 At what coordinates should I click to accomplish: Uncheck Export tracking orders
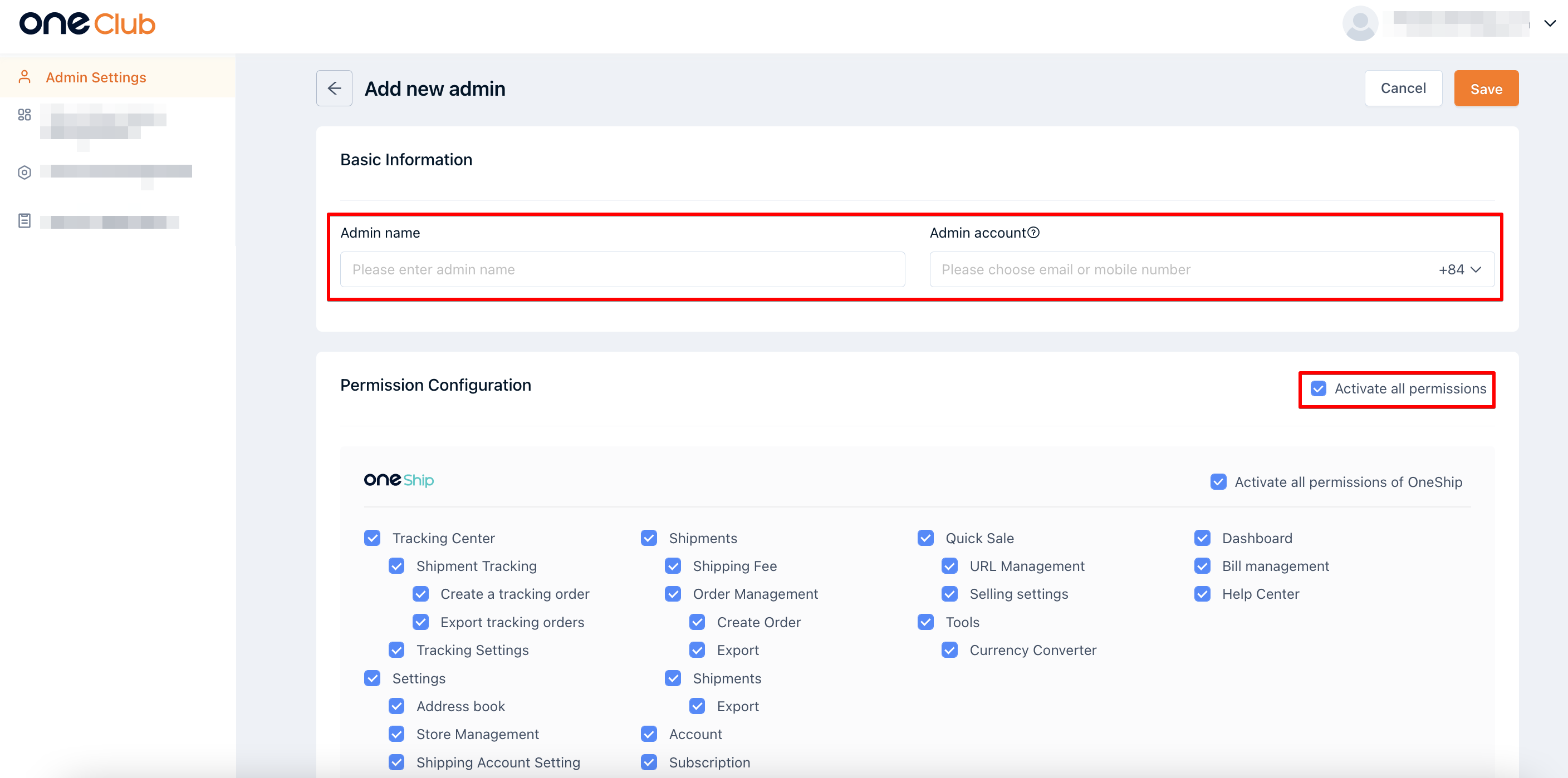pos(420,622)
